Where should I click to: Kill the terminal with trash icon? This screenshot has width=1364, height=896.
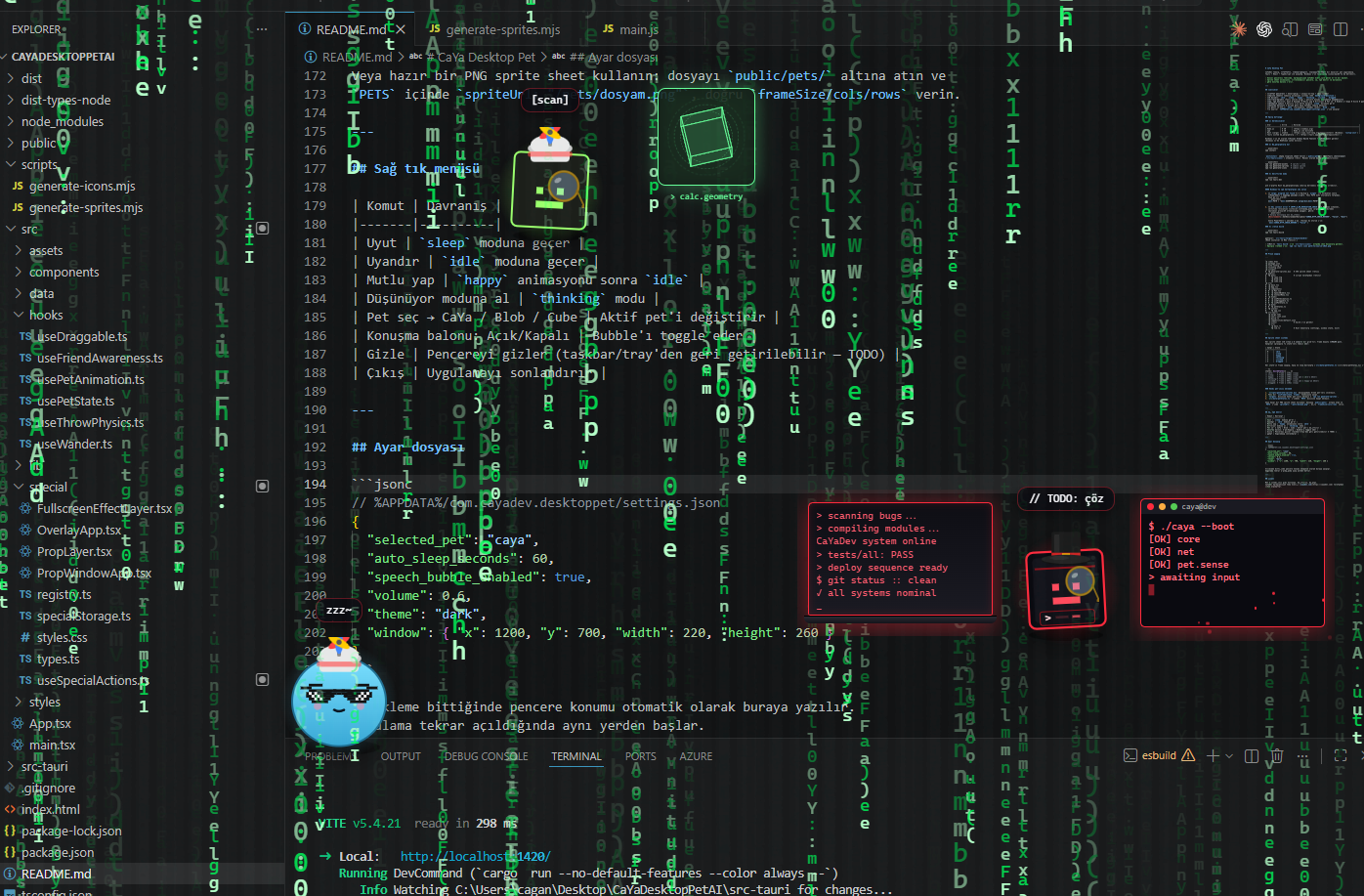1277,755
